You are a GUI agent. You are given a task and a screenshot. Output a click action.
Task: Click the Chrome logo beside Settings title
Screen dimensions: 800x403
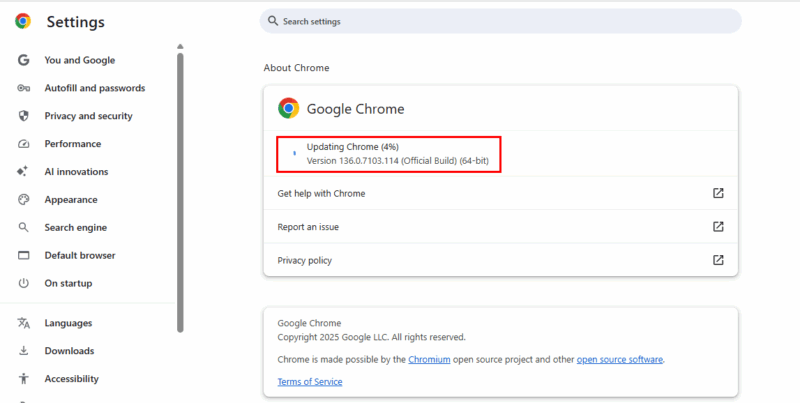click(23, 21)
